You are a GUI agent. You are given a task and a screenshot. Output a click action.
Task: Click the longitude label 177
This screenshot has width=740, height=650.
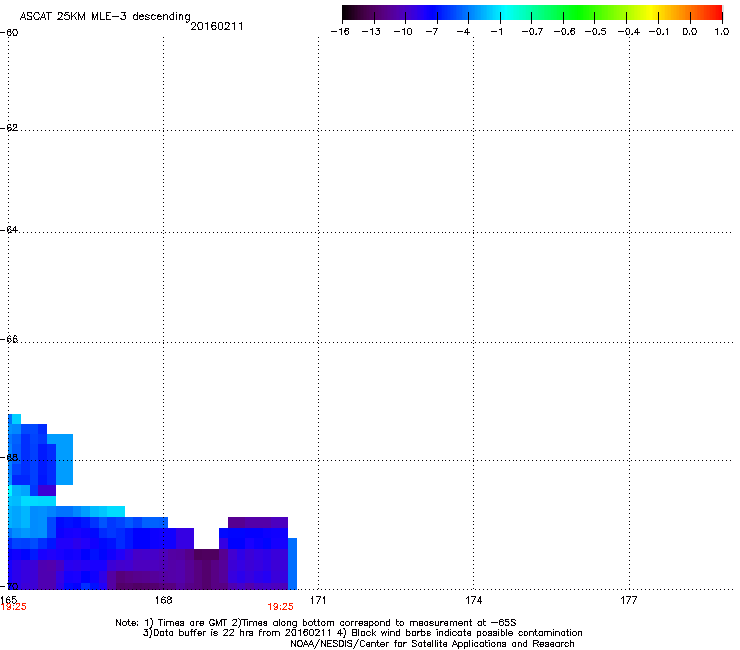tap(629, 600)
